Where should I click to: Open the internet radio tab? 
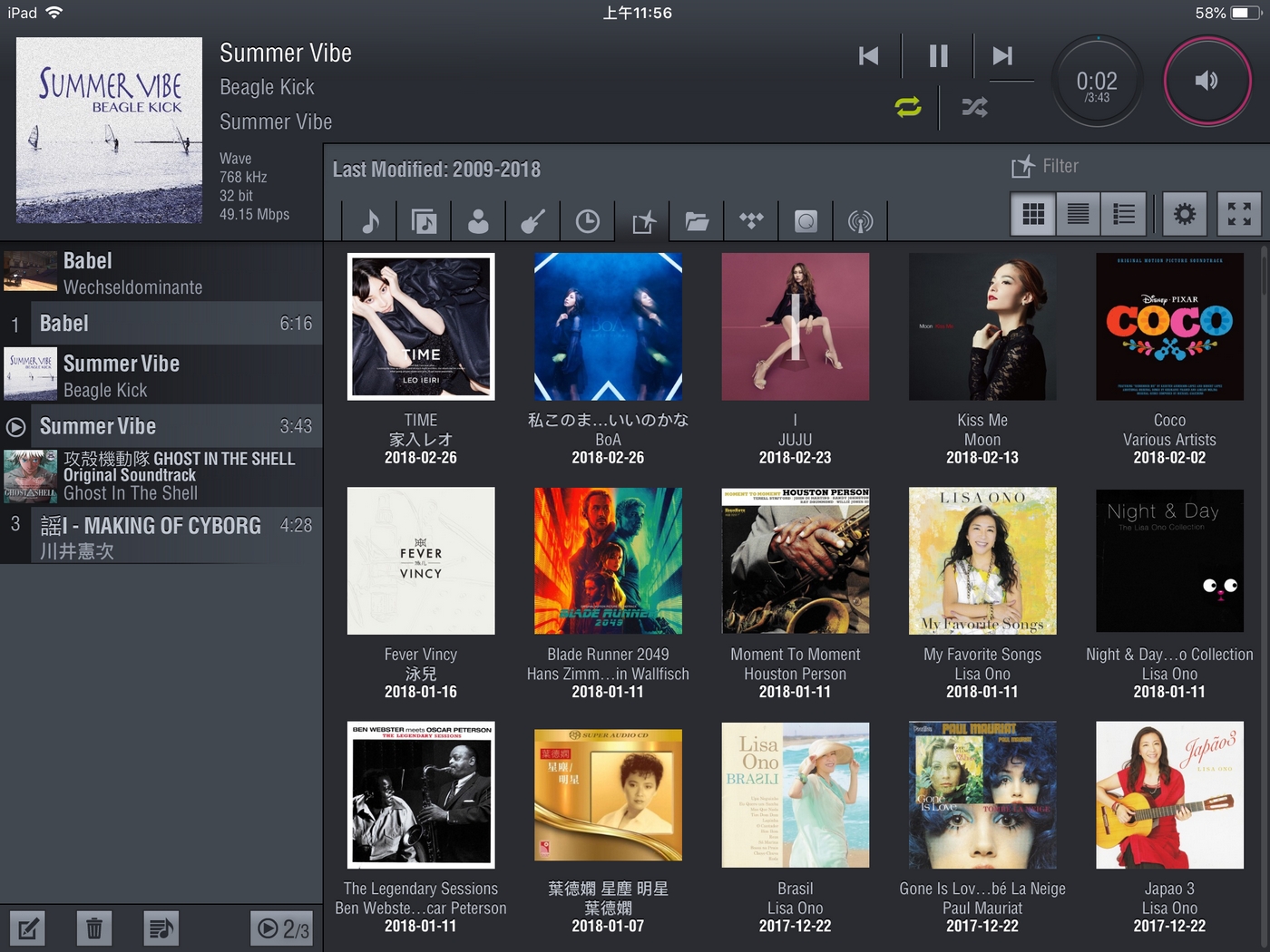[860, 221]
